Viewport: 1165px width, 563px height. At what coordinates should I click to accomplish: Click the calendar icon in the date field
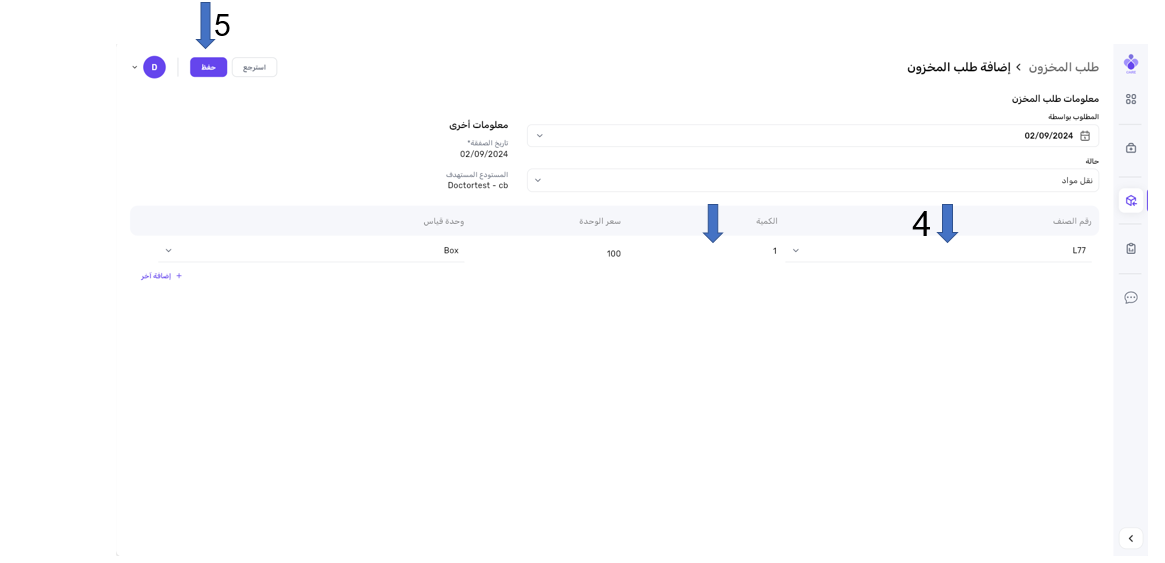(x=1085, y=136)
